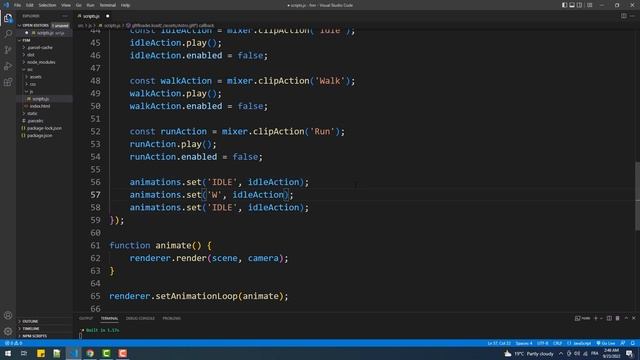Screen dimensions: 640x360
Task: Toggle secondary sidebar layout icon
Action: pyautogui.click(x=580, y=5)
